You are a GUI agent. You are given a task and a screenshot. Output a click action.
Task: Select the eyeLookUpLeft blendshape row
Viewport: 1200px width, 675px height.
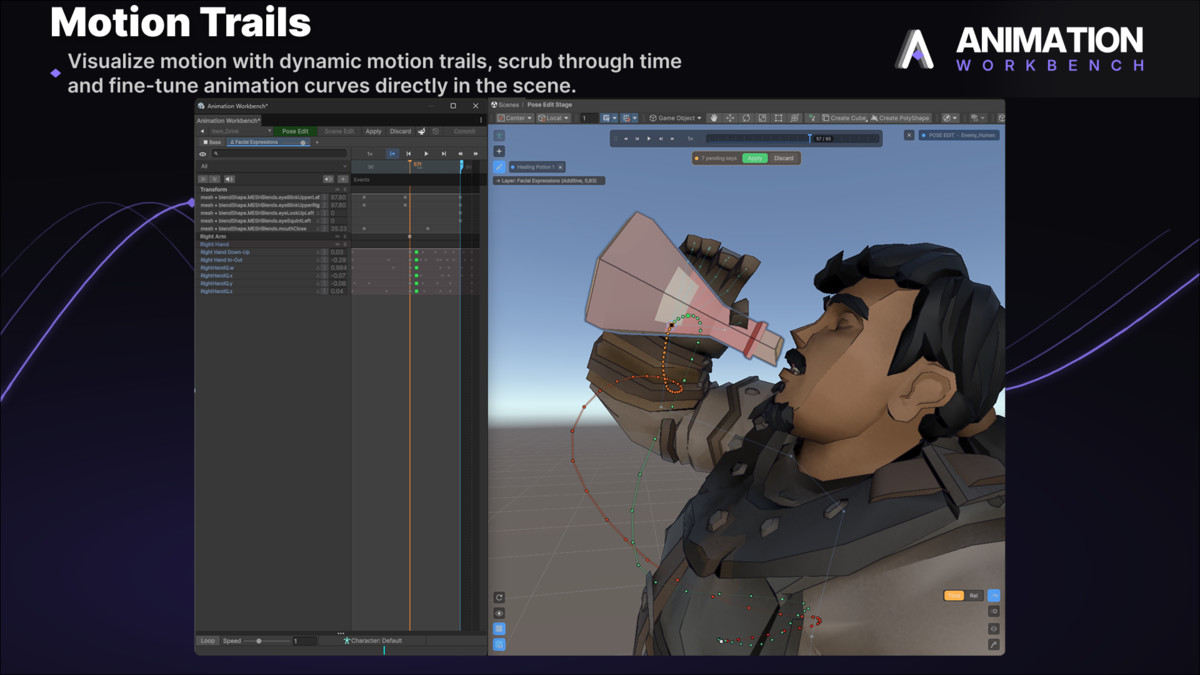pyautogui.click(x=273, y=213)
